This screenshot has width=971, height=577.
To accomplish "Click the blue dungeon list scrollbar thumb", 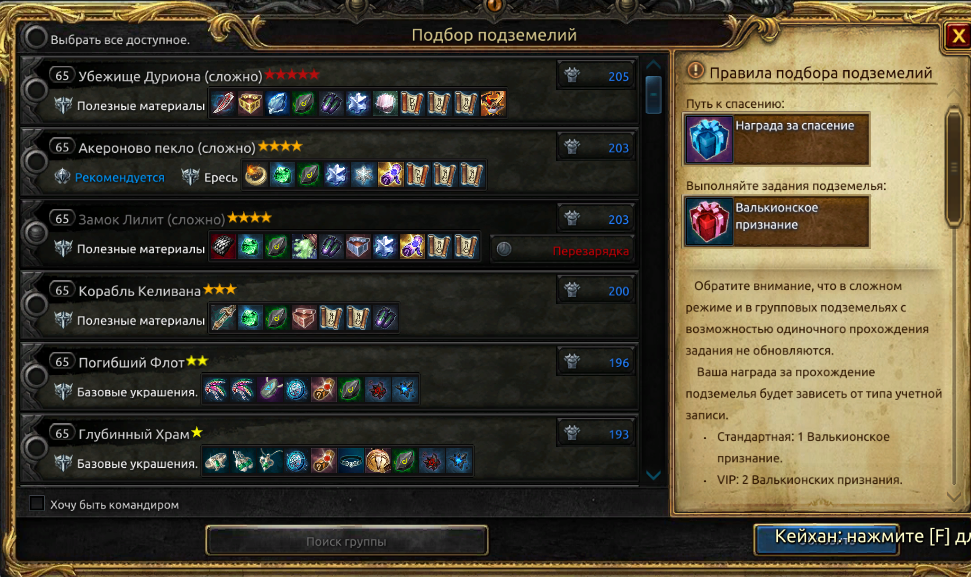I will tap(653, 94).
